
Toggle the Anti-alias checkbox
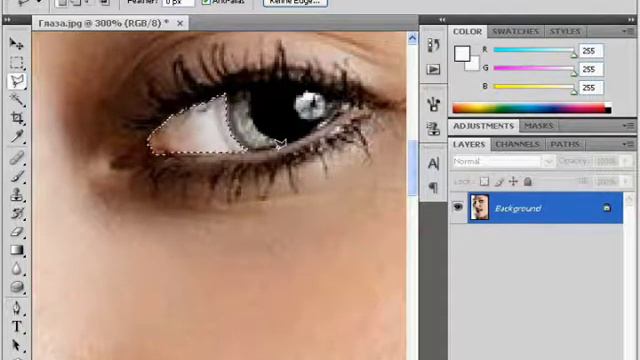206,2
